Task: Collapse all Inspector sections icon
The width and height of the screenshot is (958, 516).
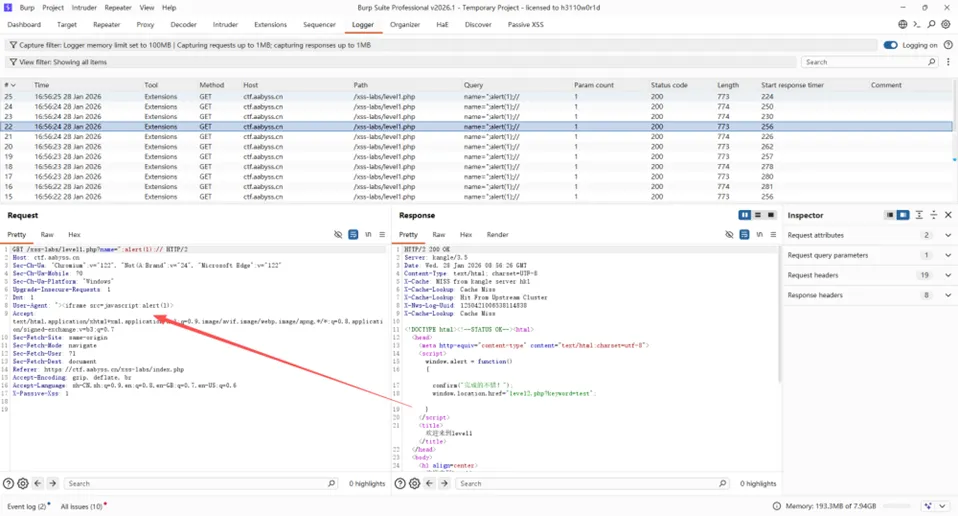Action: [934, 215]
